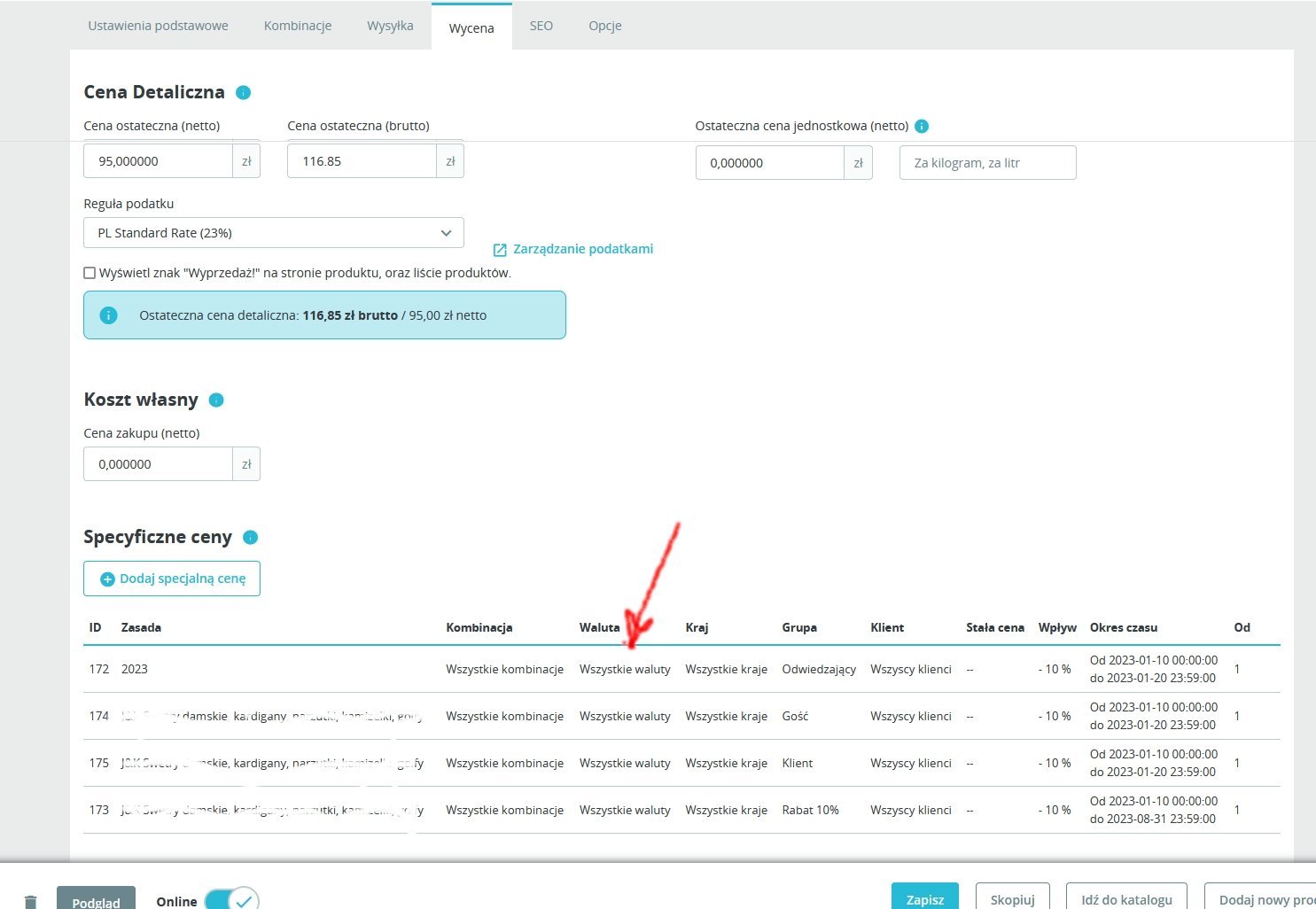
Task: Click the Za kilogram, za litr field
Action: pyautogui.click(x=988, y=163)
